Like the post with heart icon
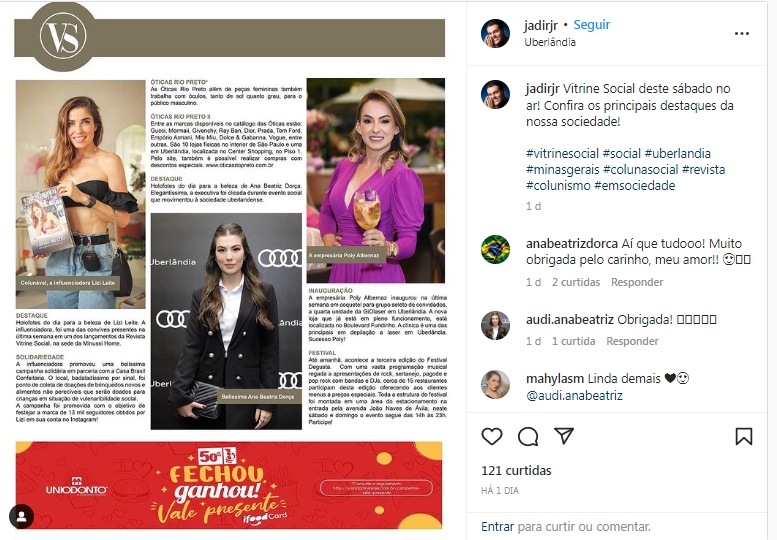Screen dimensions: 777x540 (x=492, y=436)
